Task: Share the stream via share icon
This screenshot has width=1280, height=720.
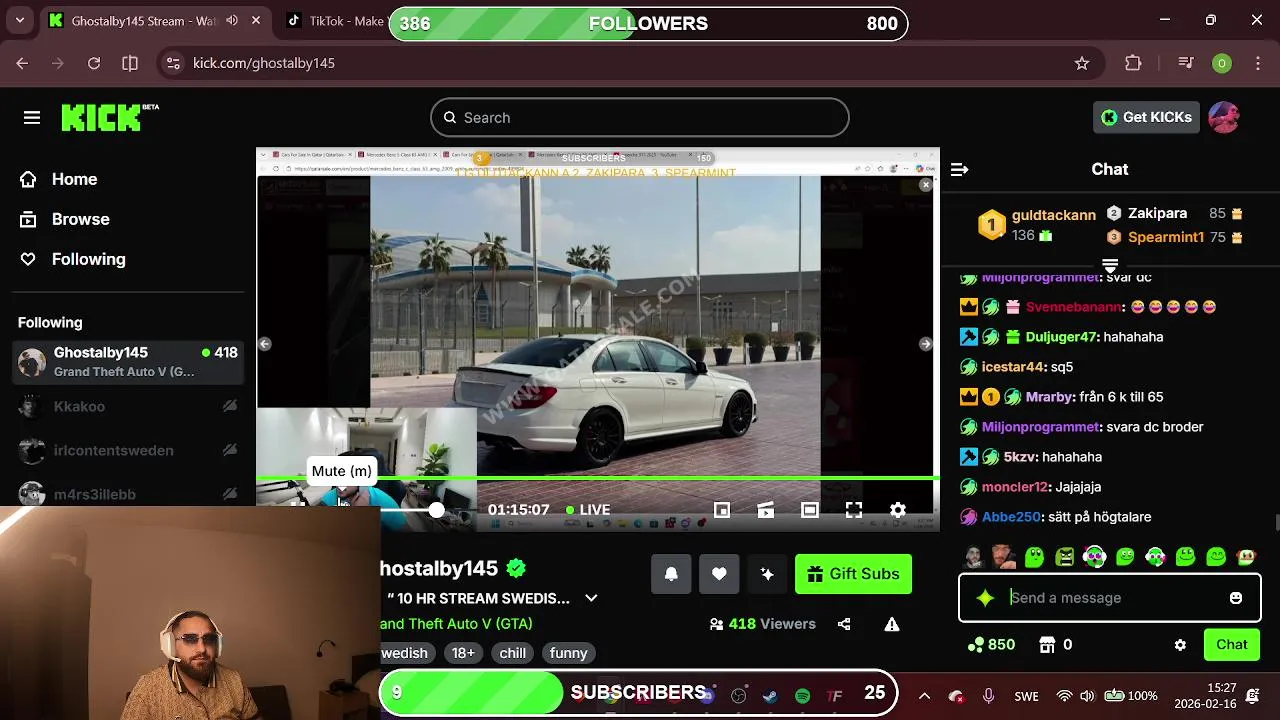Action: pos(844,624)
